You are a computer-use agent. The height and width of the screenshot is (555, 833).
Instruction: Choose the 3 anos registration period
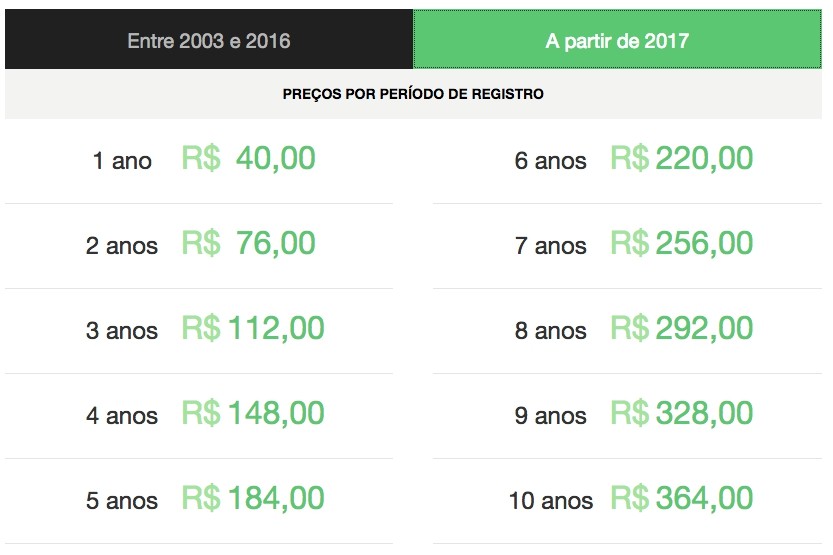122,331
